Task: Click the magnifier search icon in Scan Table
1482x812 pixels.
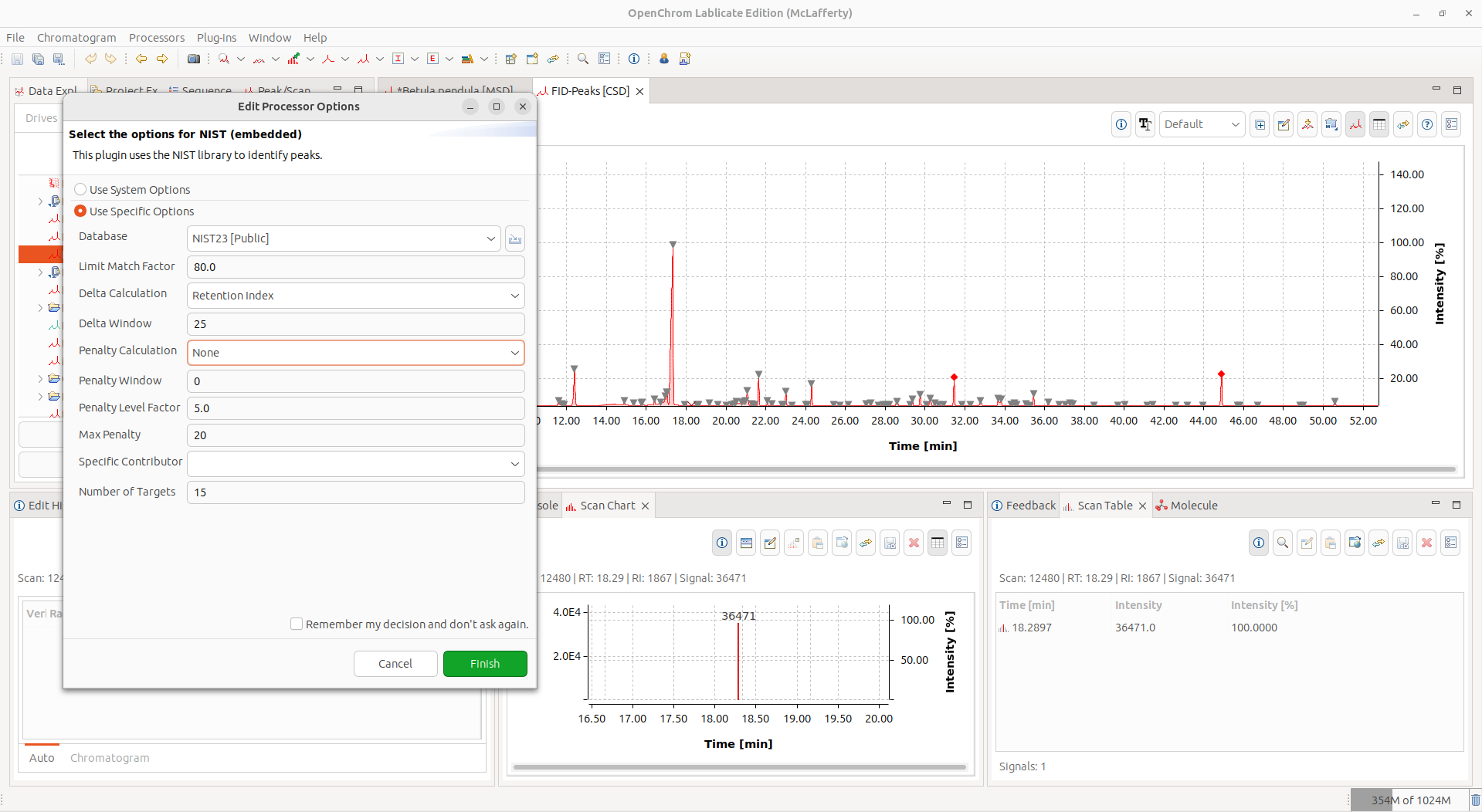Action: tap(1283, 543)
